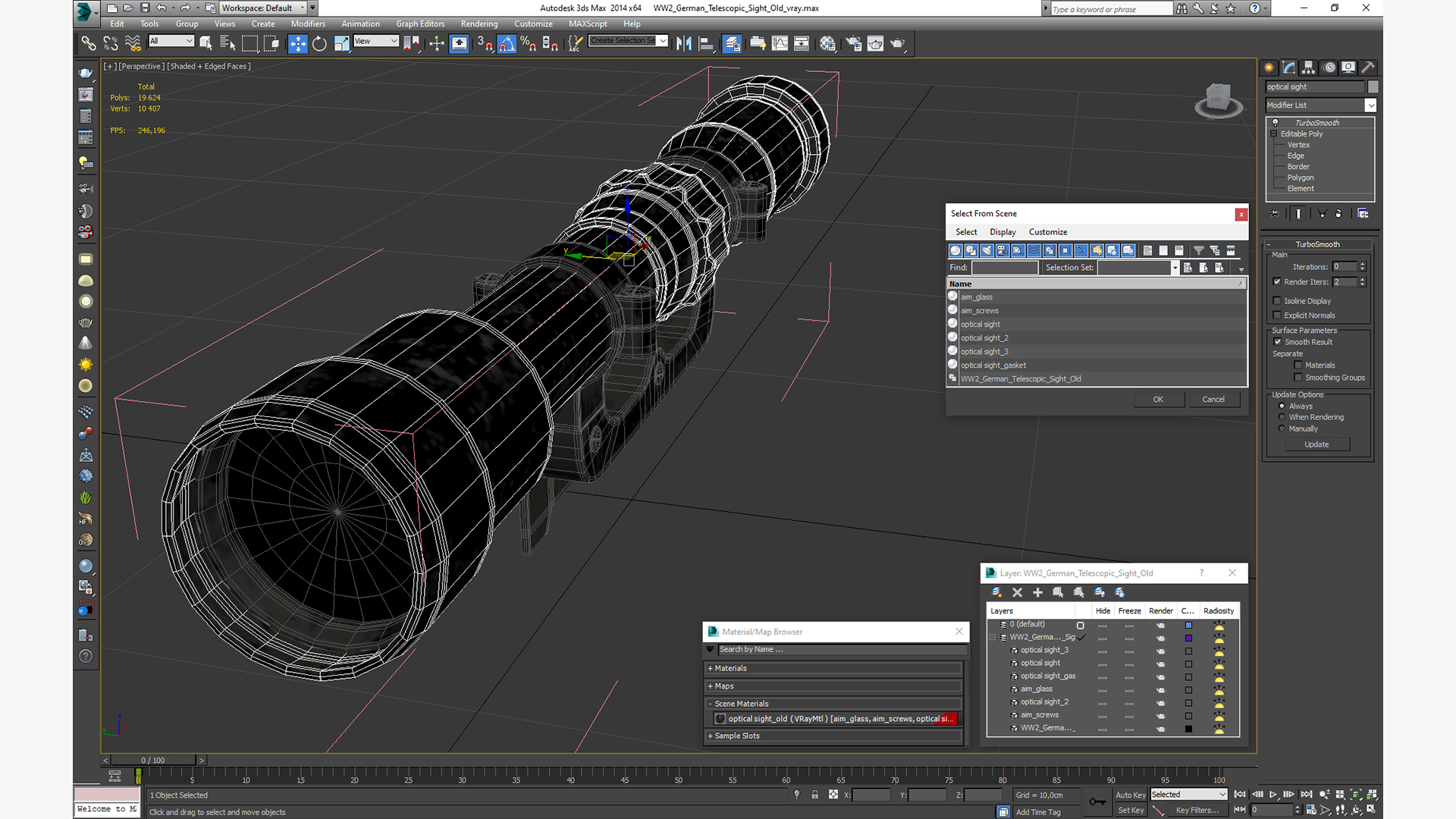Open the Rendering menu
This screenshot has height=819, width=1456.
[479, 24]
